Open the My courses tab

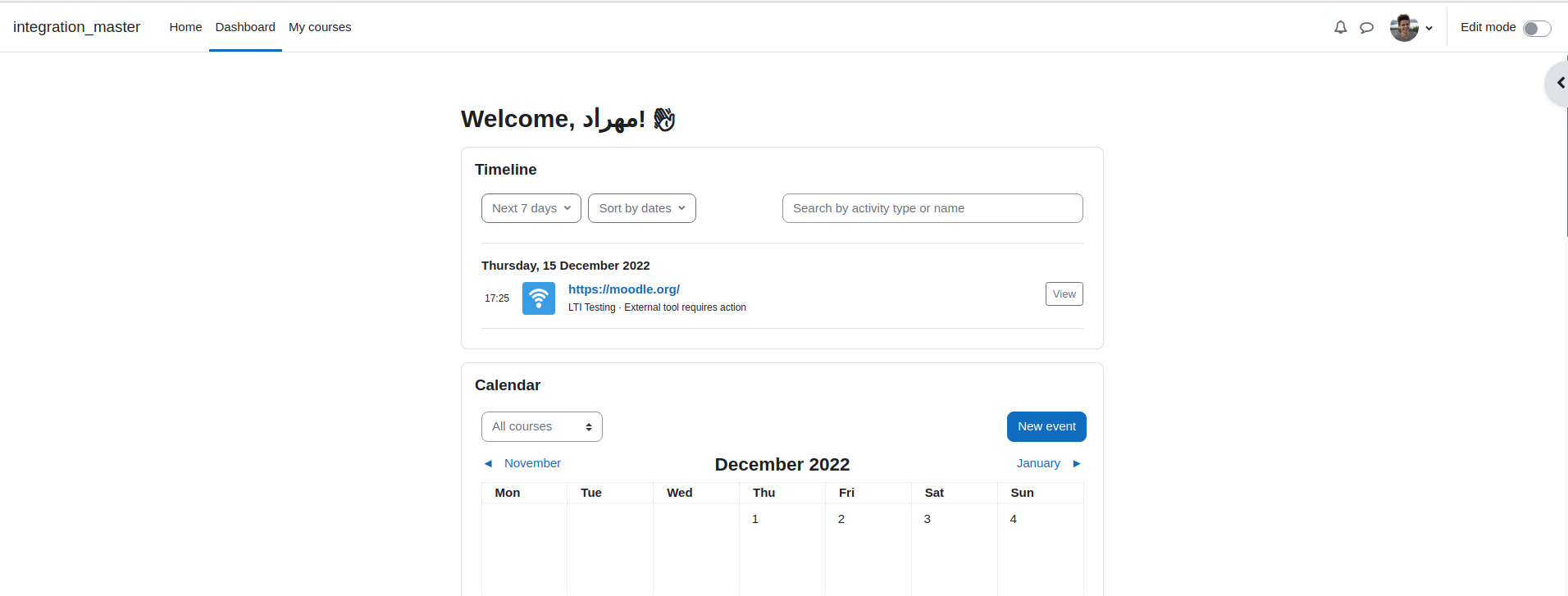[320, 27]
